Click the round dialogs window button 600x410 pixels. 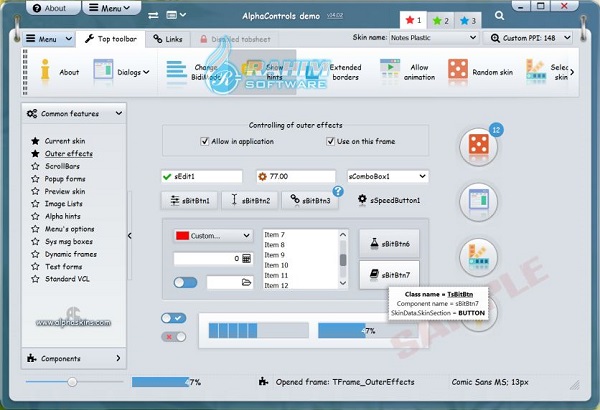tap(479, 201)
